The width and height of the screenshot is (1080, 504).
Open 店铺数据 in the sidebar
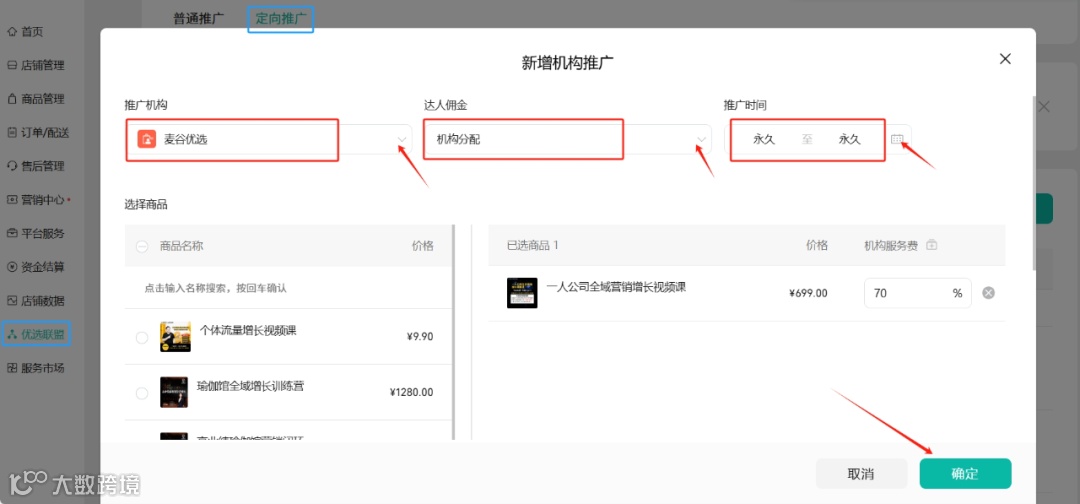pyautogui.click(x=36, y=301)
